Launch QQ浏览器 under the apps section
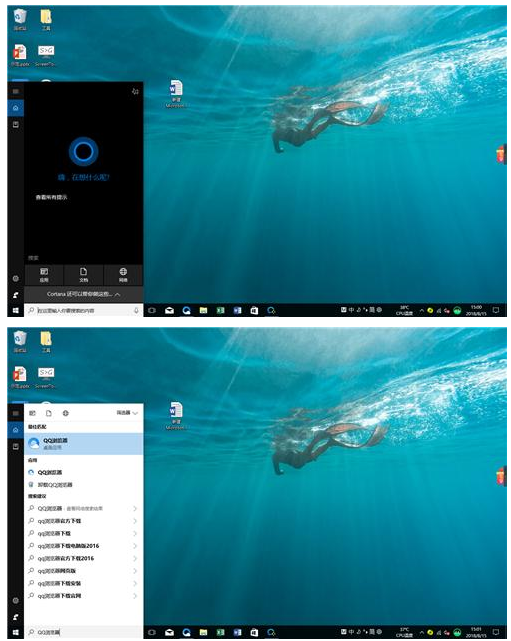 pyautogui.click(x=83, y=472)
